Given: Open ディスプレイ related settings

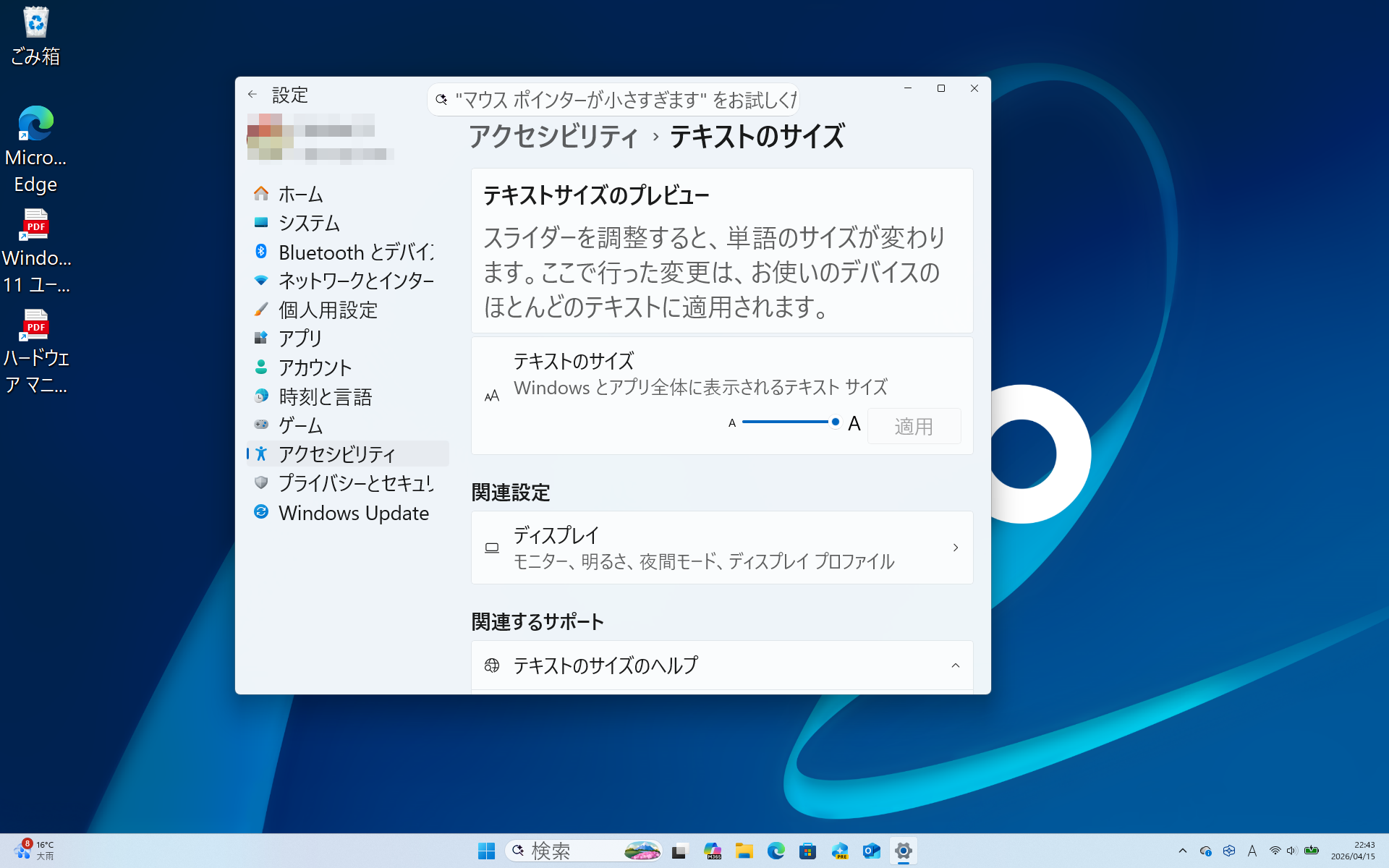Looking at the screenshot, I should click(x=721, y=548).
